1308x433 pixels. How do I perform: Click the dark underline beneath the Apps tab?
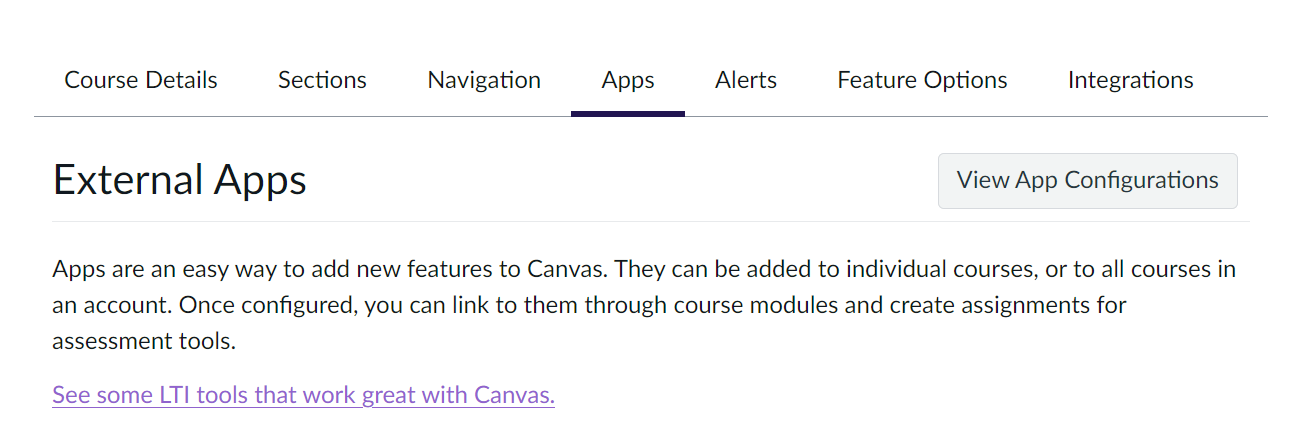[628, 113]
